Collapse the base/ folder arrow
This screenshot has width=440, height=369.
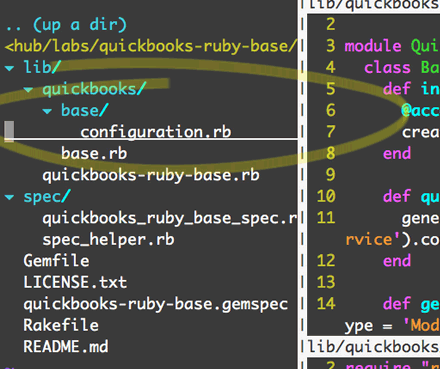coord(47,111)
